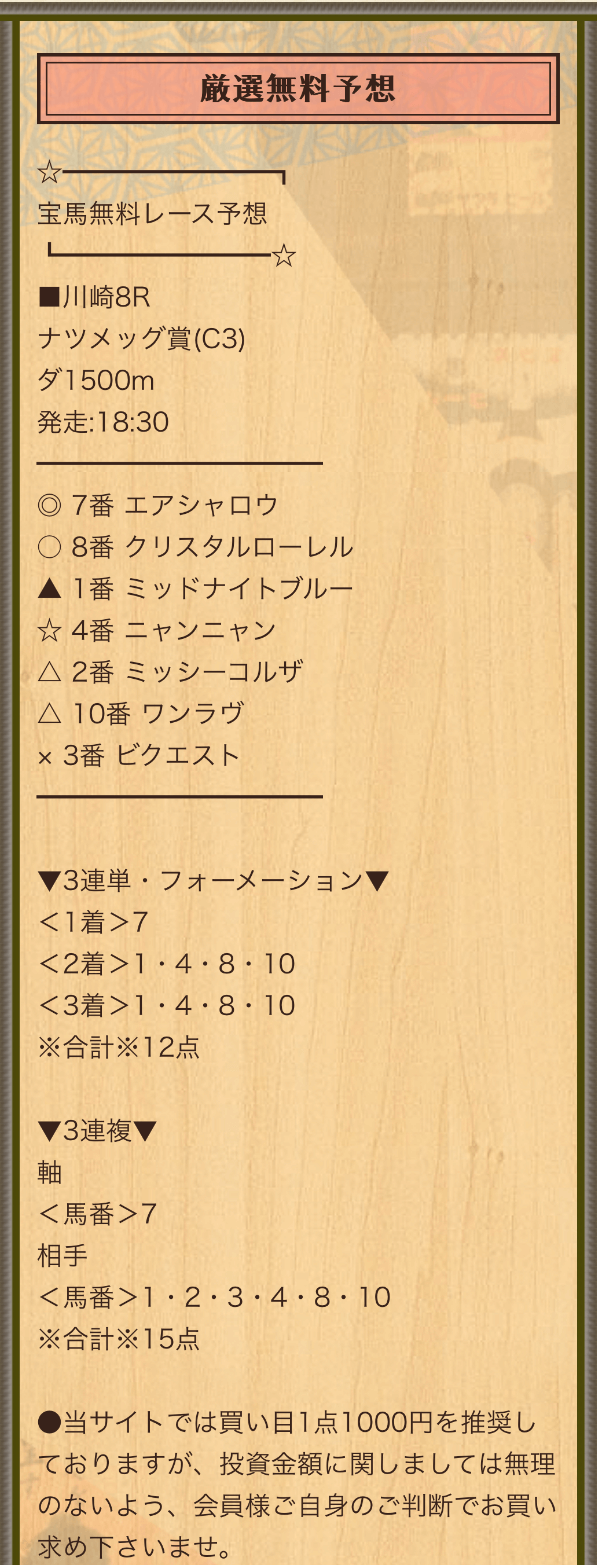
Task: Click the star icon above 宝馬無料レース予想
Action: (49, 173)
